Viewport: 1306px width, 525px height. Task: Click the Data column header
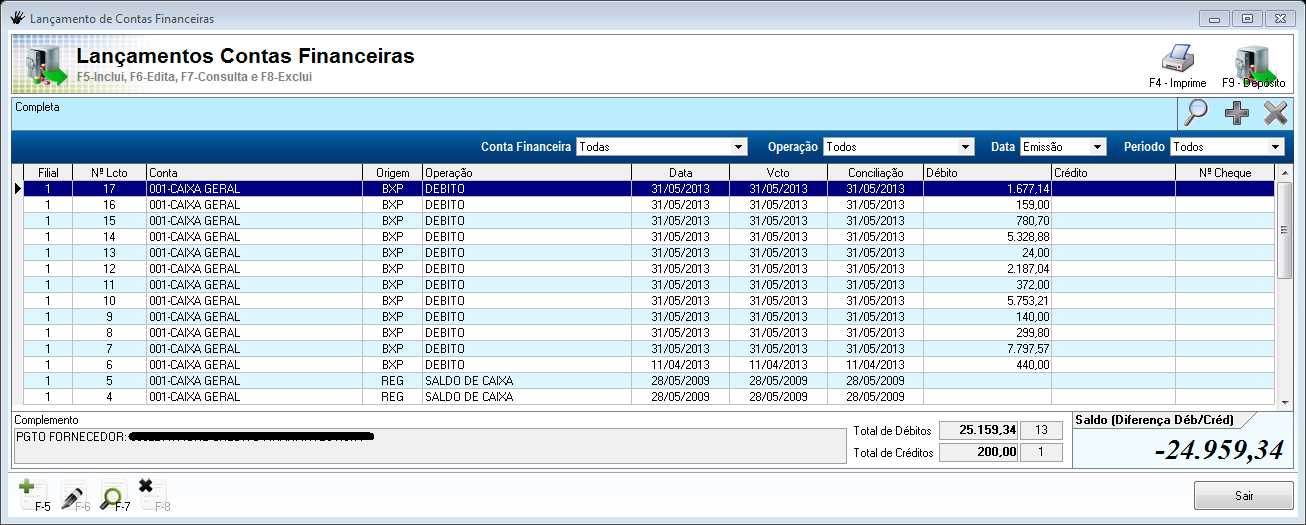click(680, 172)
